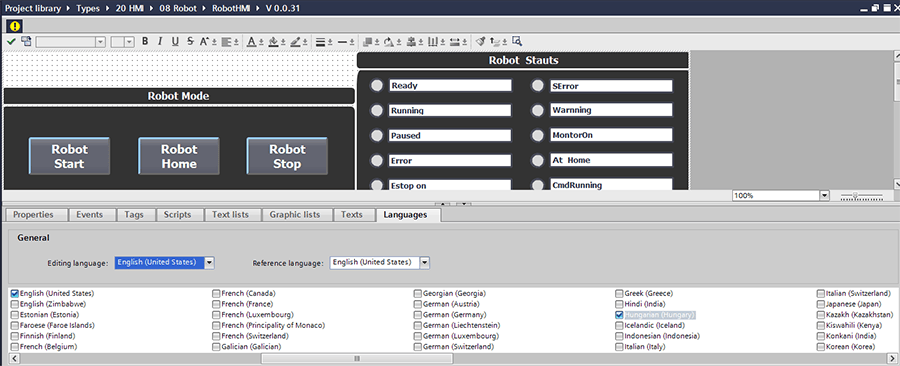The image size is (900, 366).
Task: Switch to the Events tab
Action: pyautogui.click(x=90, y=215)
